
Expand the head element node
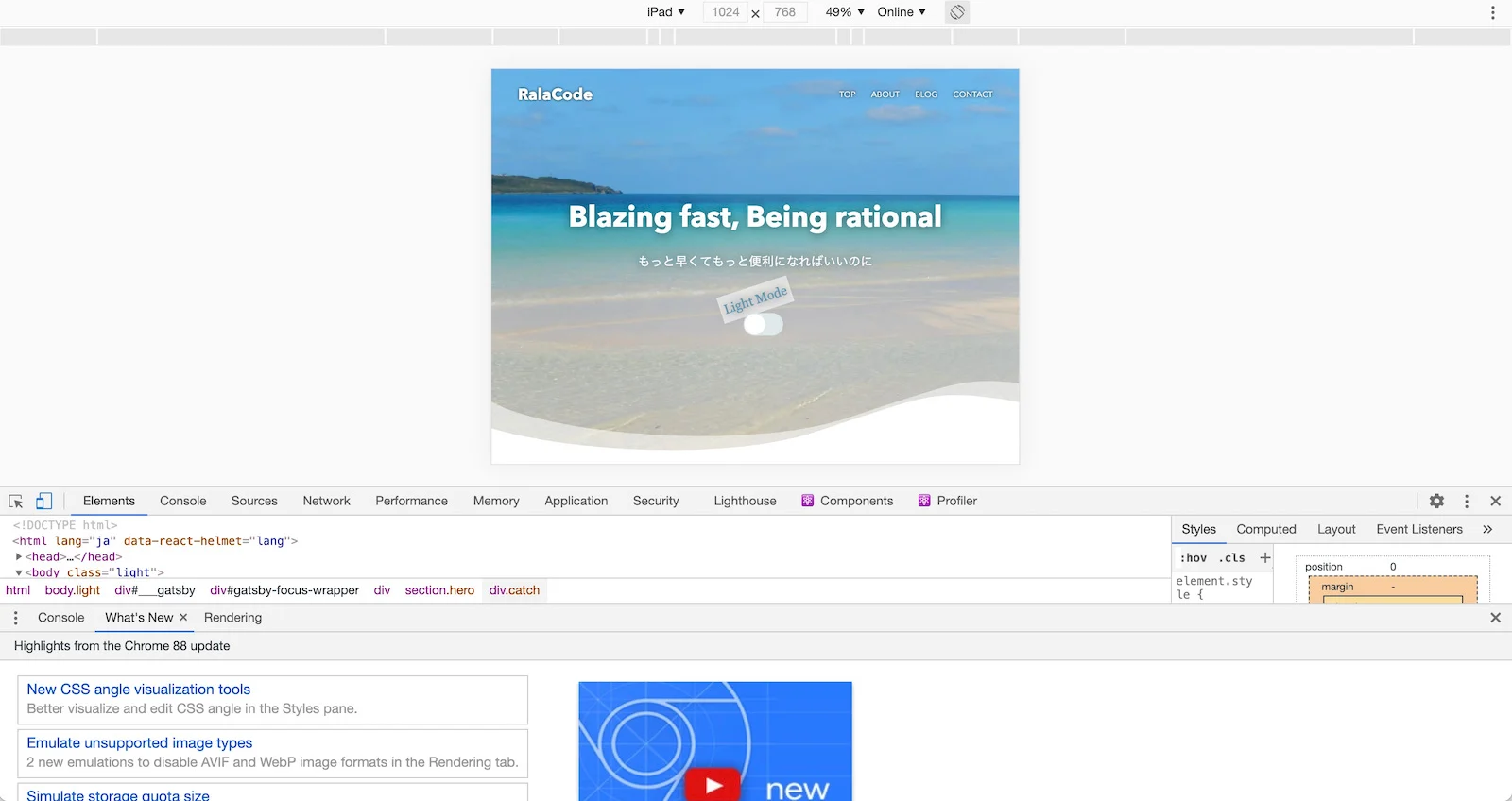click(x=19, y=557)
